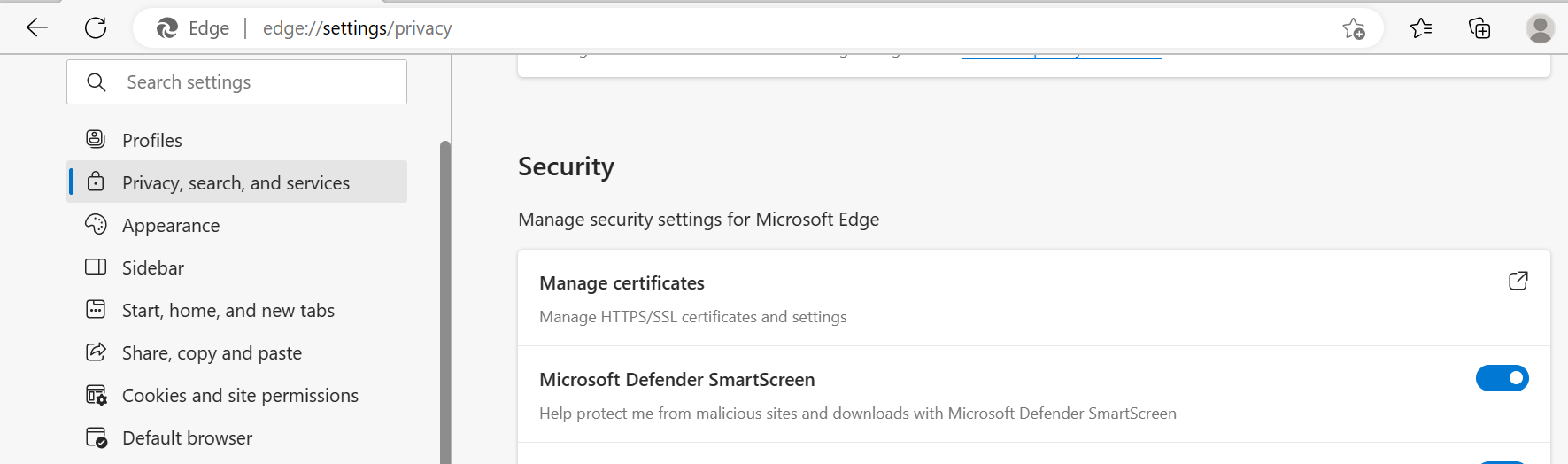This screenshot has height=464, width=1568.
Task: Refresh the settings page
Action: coord(96,28)
